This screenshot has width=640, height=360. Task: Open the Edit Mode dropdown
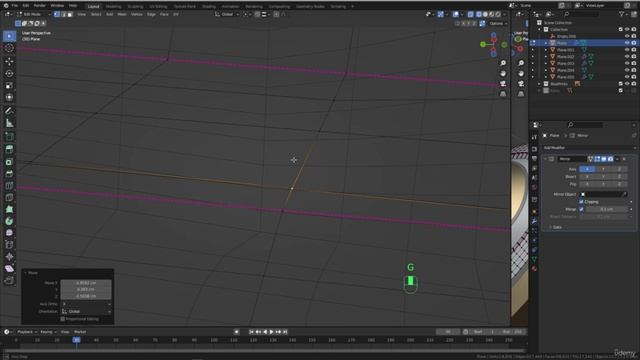pyautogui.click(x=33, y=14)
